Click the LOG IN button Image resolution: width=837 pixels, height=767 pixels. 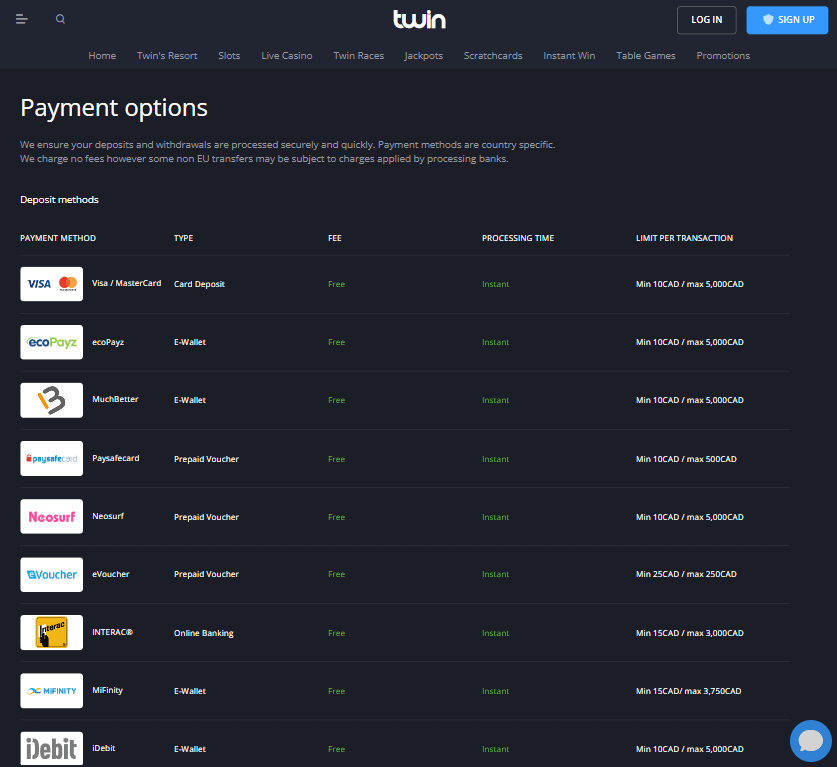coord(707,20)
